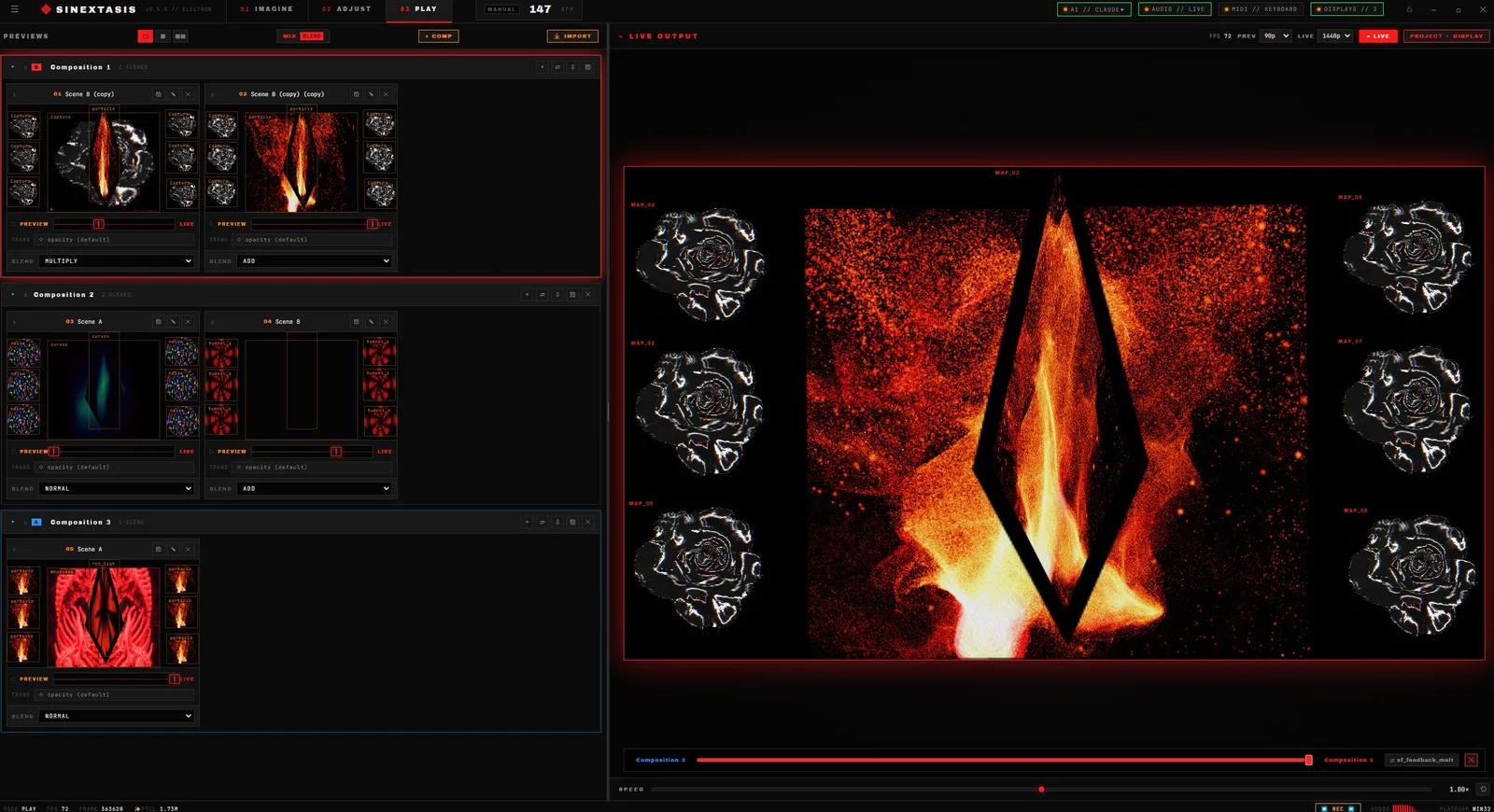Remove scene 02 Scene B (copy) (copy)
Image resolution: width=1494 pixels, height=812 pixels.
[386, 94]
